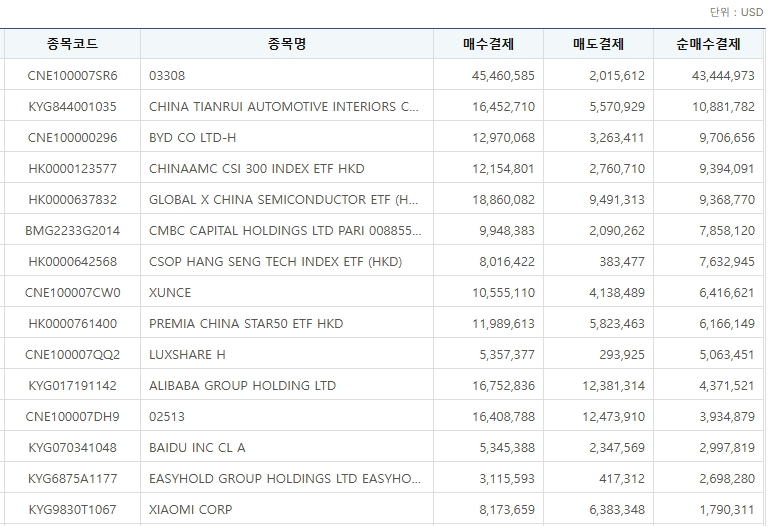
Task: Select stock code KYG844001035
Action: point(73,107)
